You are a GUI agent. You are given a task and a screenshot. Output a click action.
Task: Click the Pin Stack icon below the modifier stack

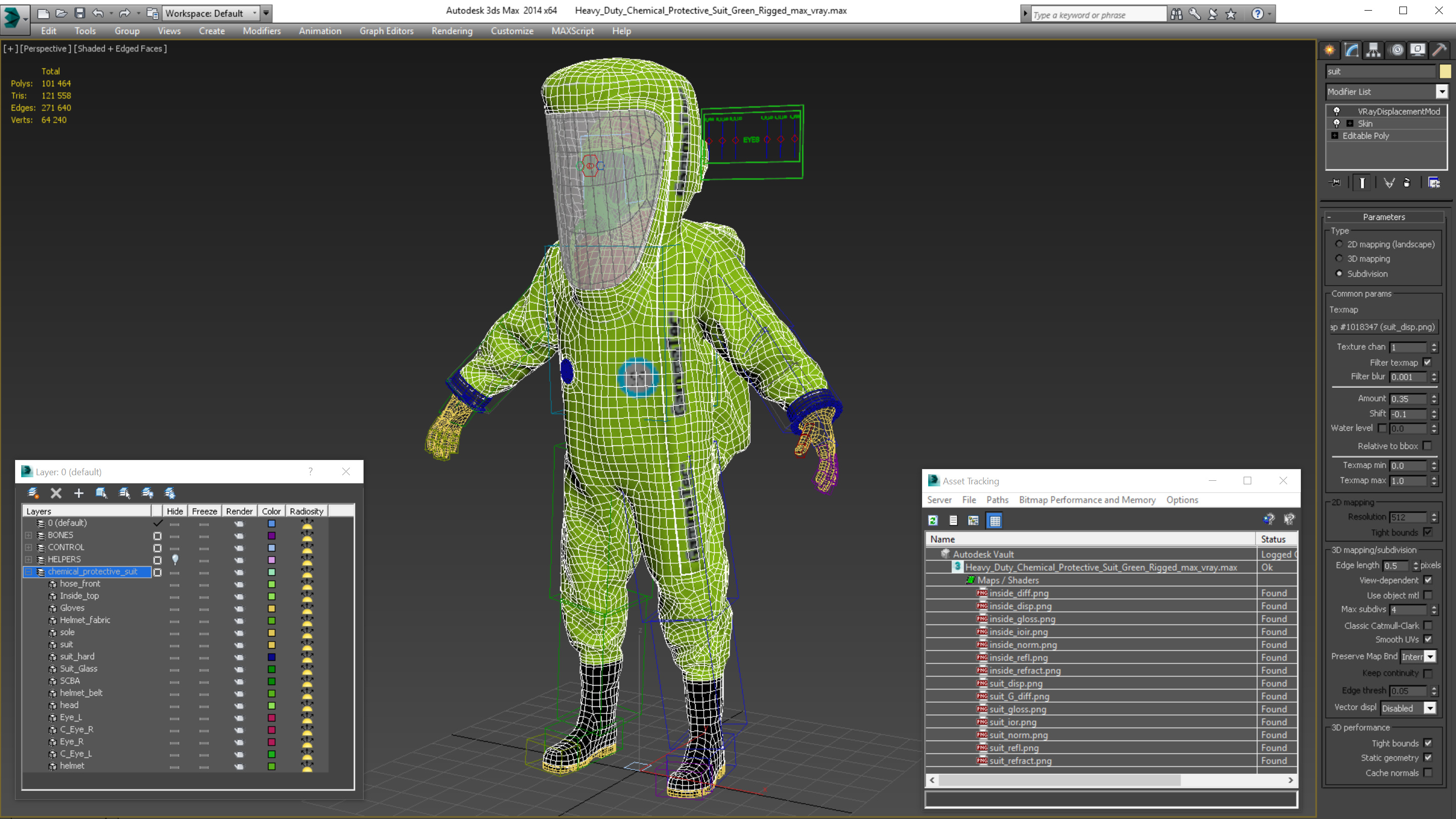pyautogui.click(x=1335, y=183)
